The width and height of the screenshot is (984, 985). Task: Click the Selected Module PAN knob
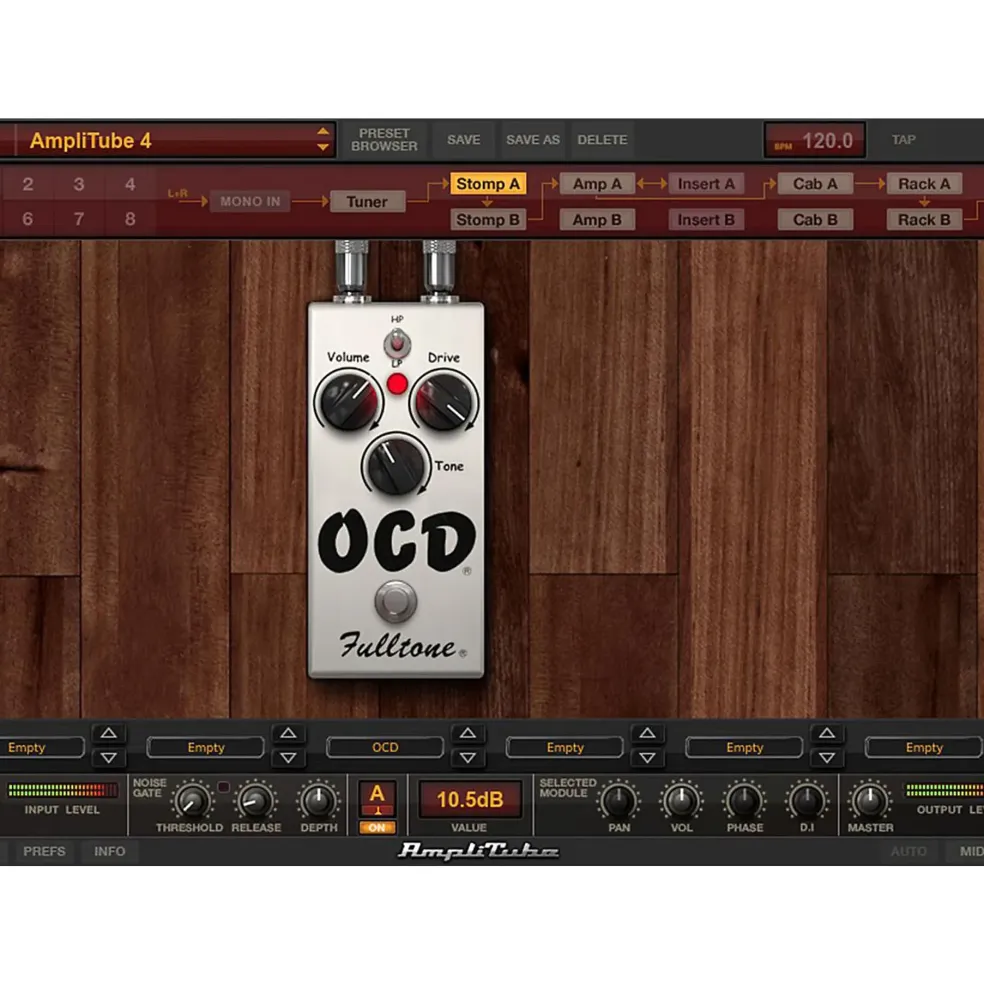coord(619,802)
